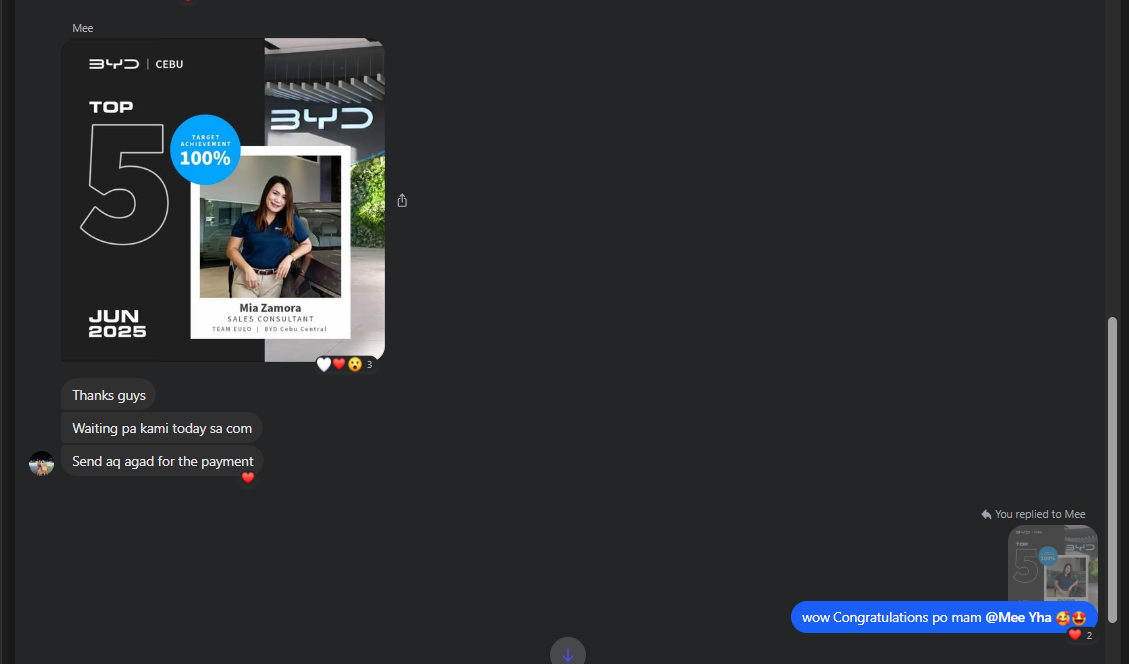The height and width of the screenshot is (664, 1129).
Task: Open the sender's profile avatar
Action: (x=41, y=463)
